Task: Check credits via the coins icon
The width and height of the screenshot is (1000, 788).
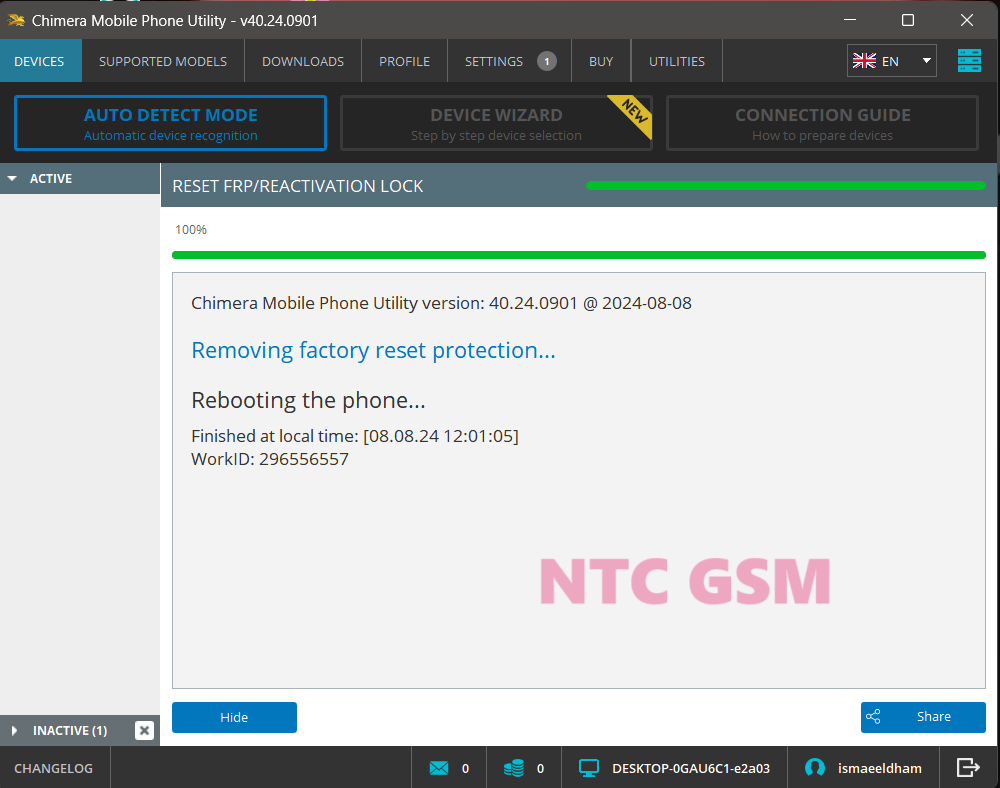Action: click(516, 767)
